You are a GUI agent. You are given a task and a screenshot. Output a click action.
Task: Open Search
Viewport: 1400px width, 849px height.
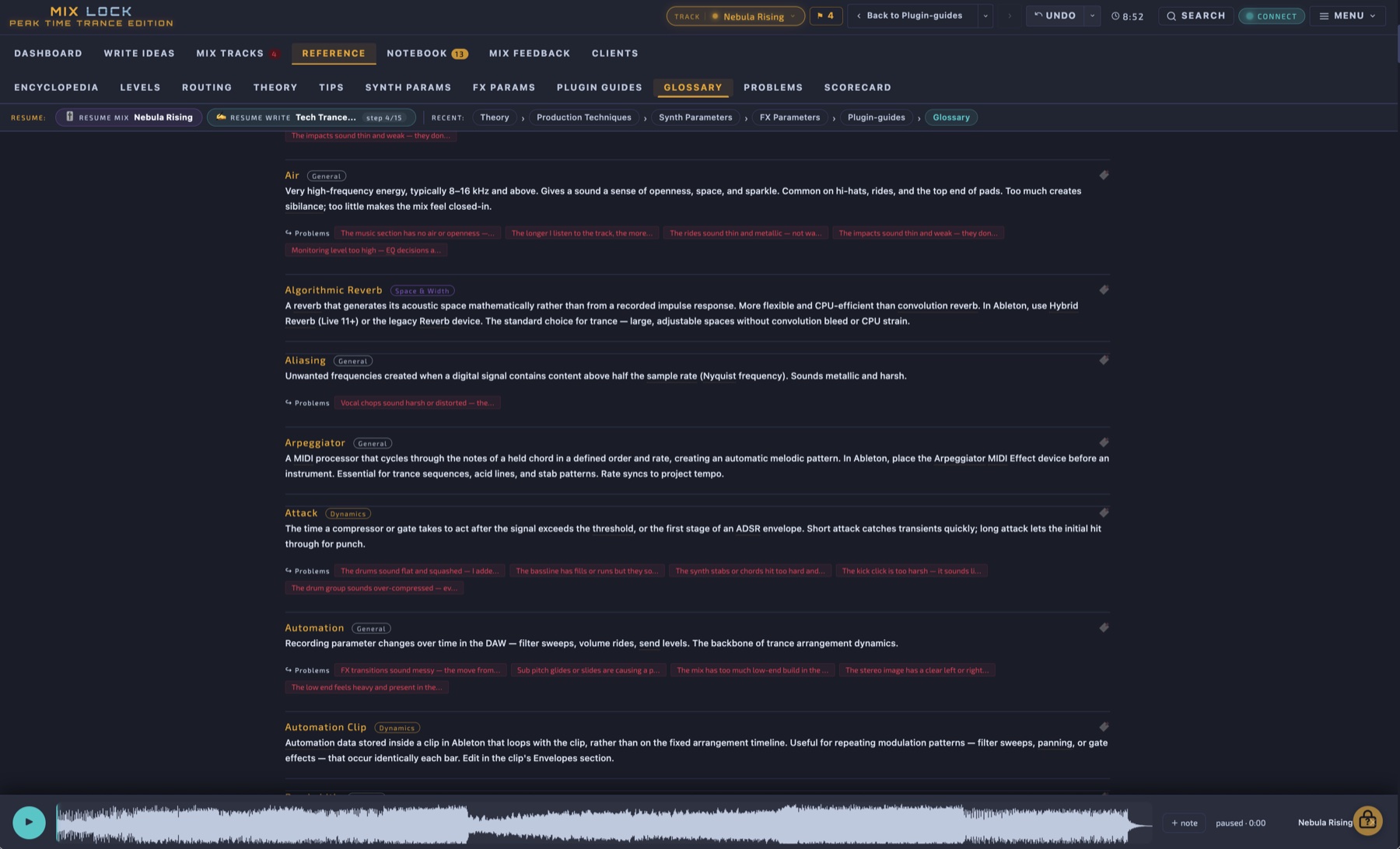coord(1195,16)
